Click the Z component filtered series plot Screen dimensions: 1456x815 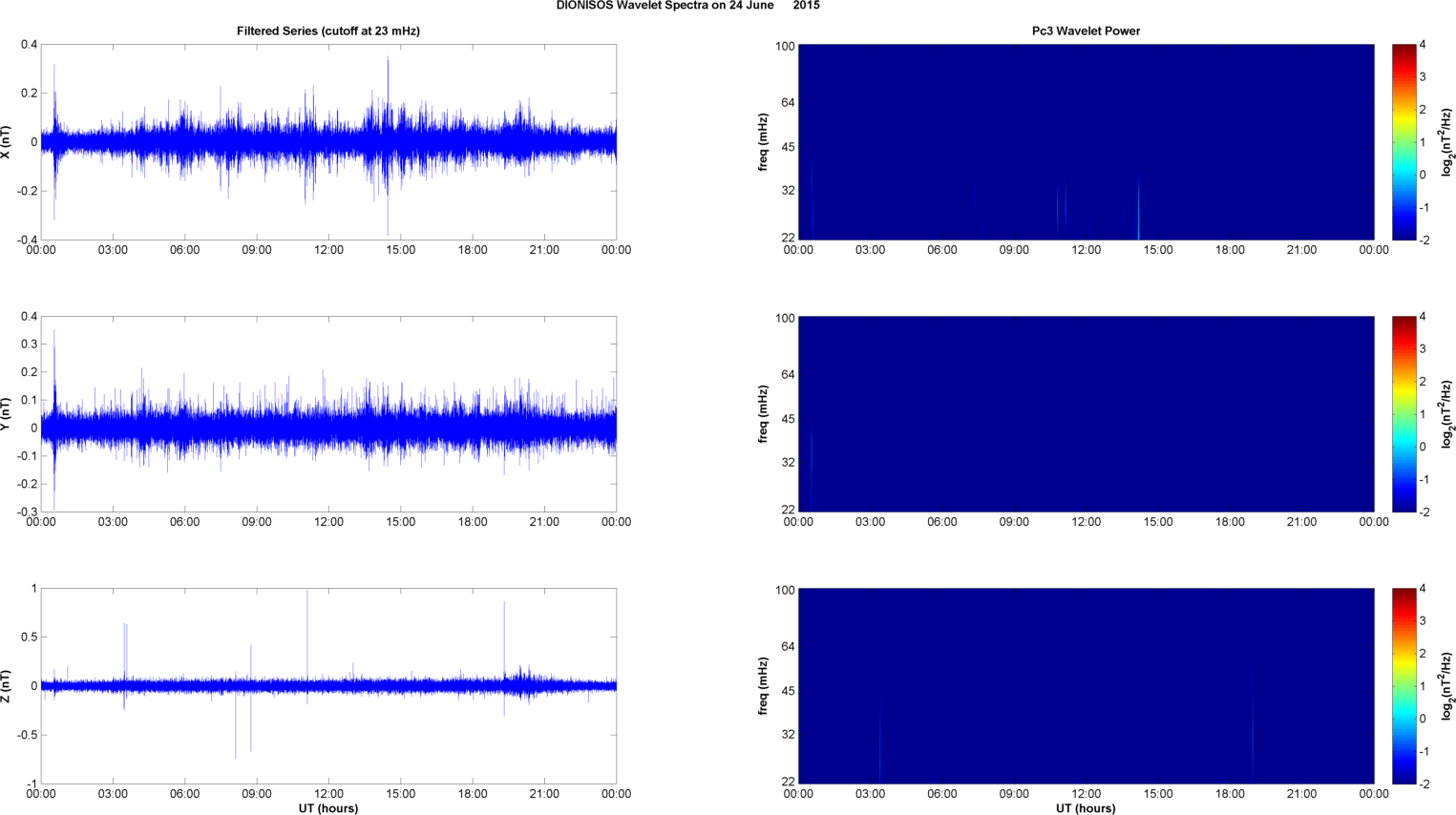pyautogui.click(x=328, y=686)
